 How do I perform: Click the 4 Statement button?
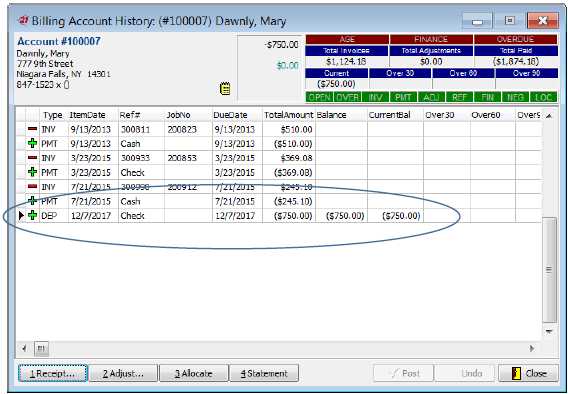click(264, 373)
